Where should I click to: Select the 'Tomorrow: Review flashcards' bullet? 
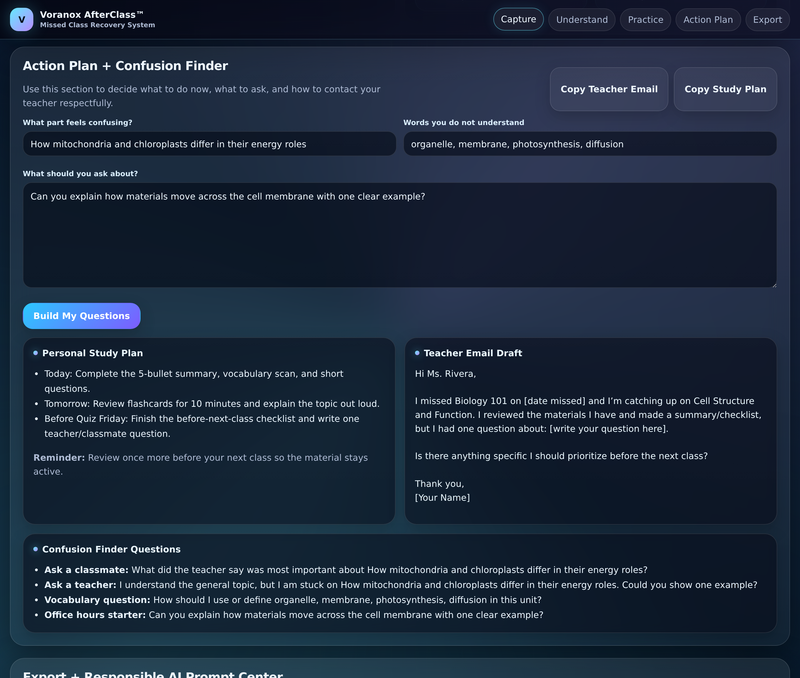(x=212, y=404)
